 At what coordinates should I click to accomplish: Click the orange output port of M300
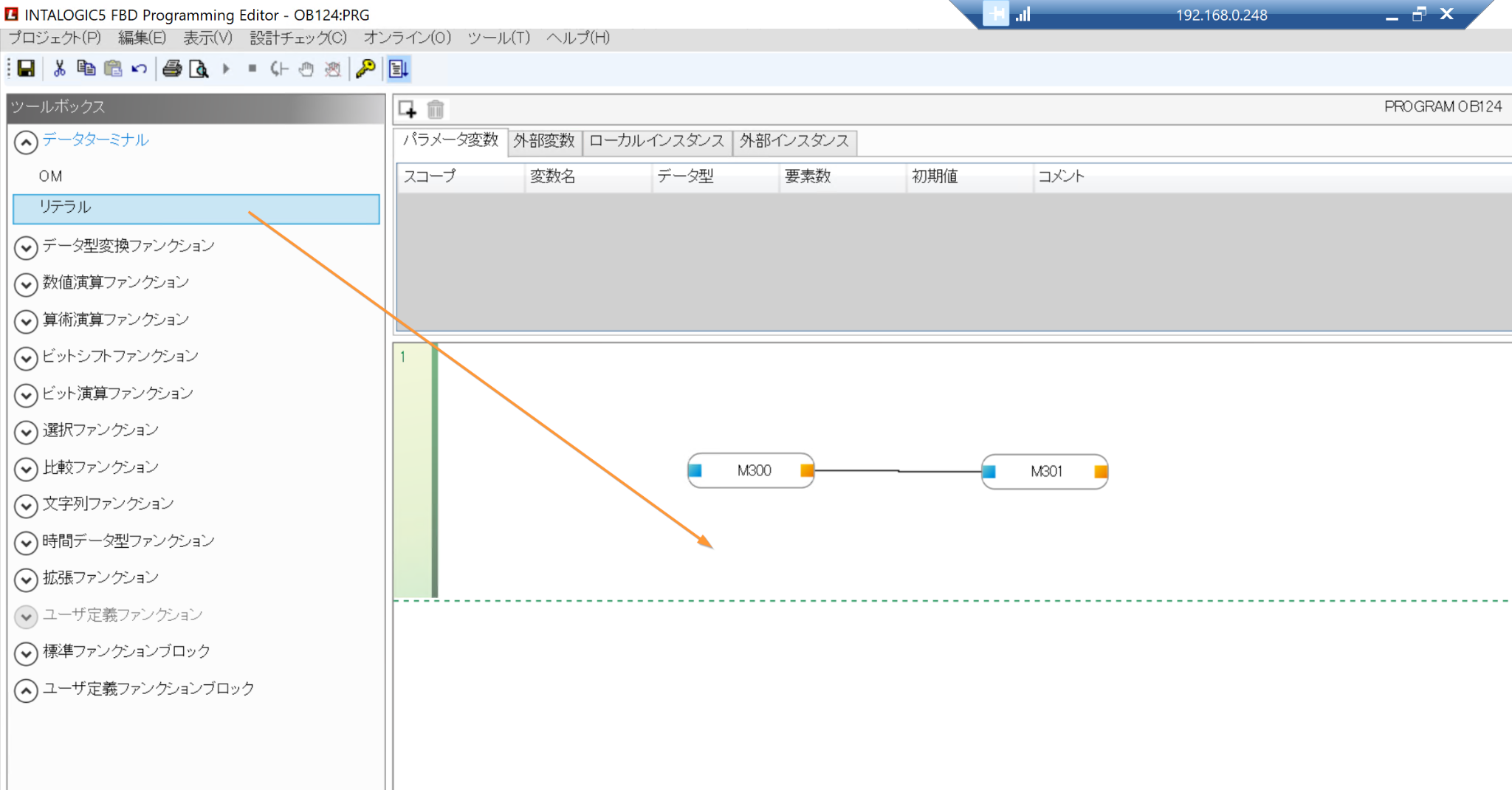[807, 470]
